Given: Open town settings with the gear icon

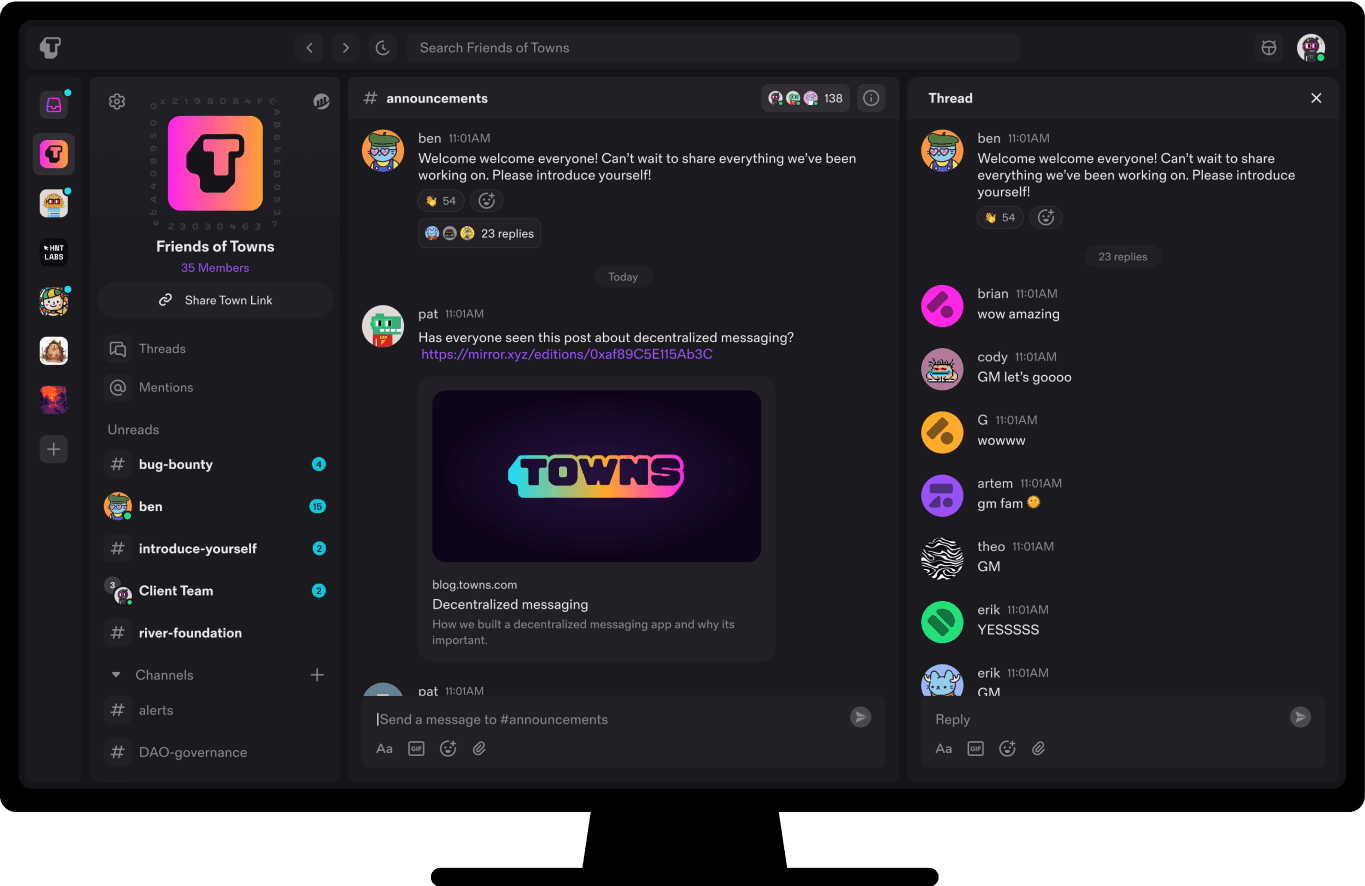Looking at the screenshot, I should (117, 101).
